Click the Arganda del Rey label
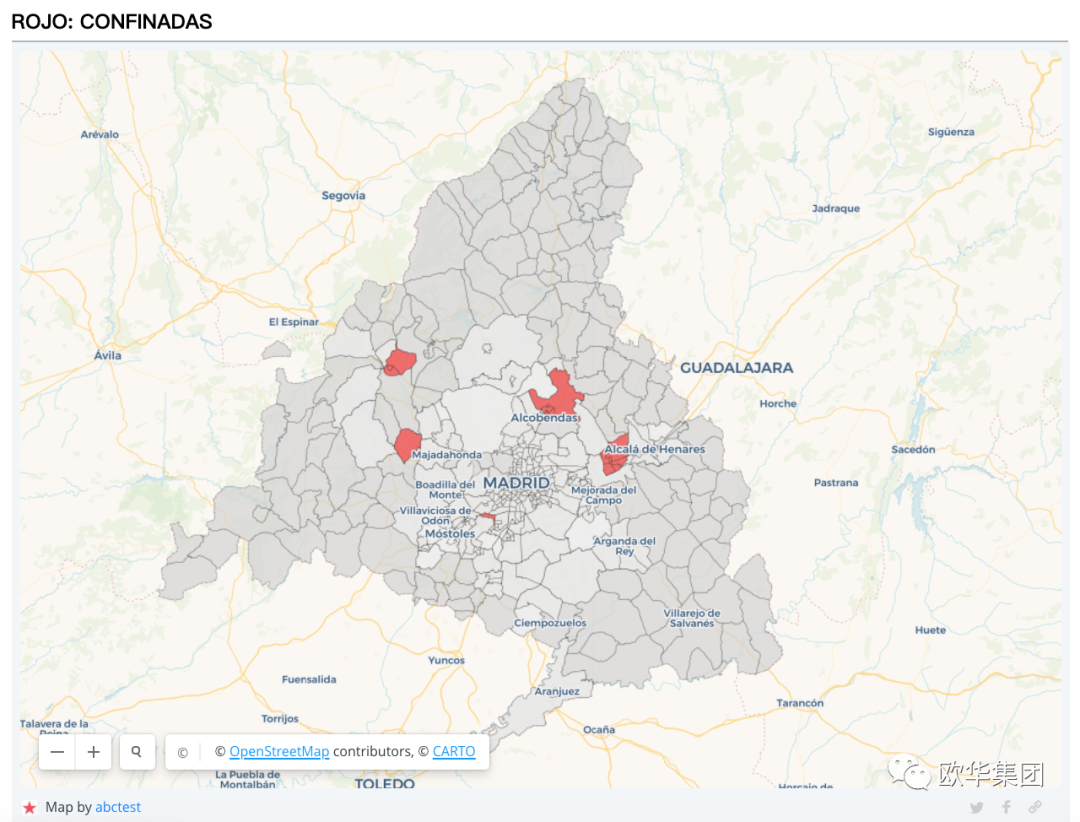Viewport: 1080px width, 822px height. click(625, 546)
